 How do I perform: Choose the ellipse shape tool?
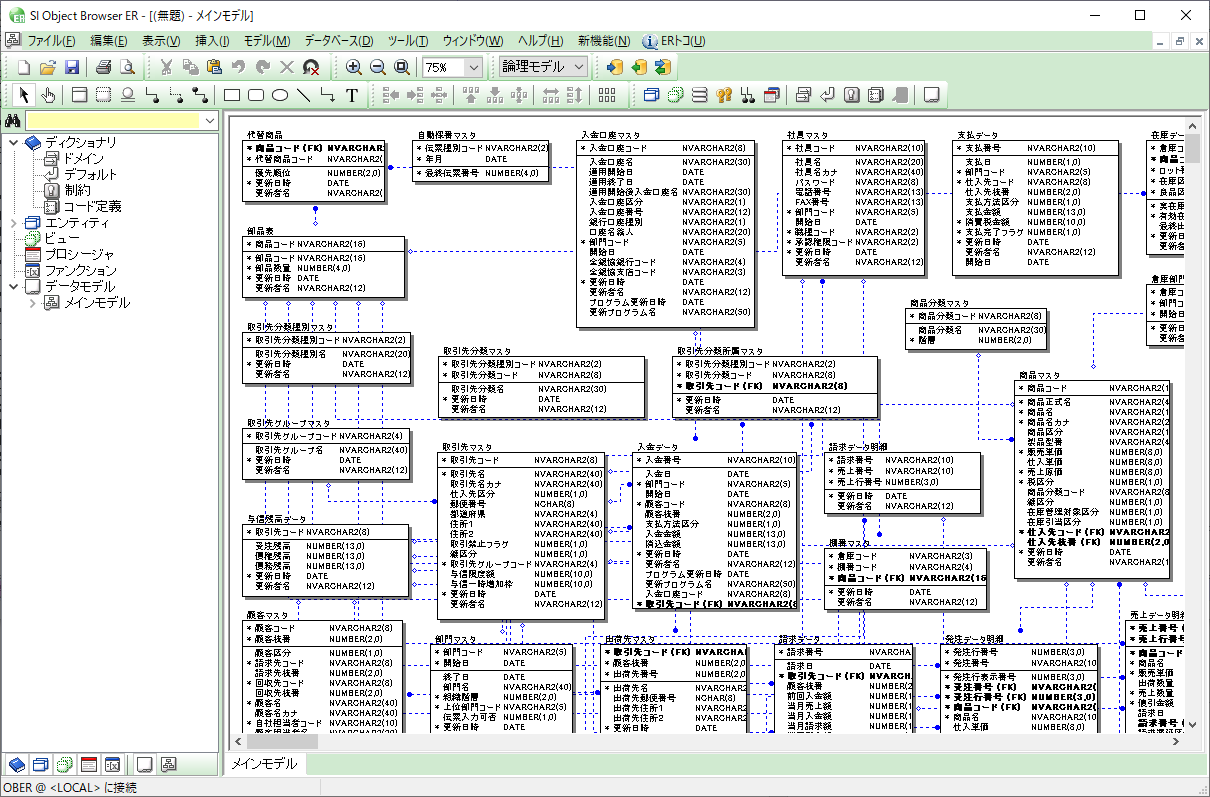click(280, 95)
